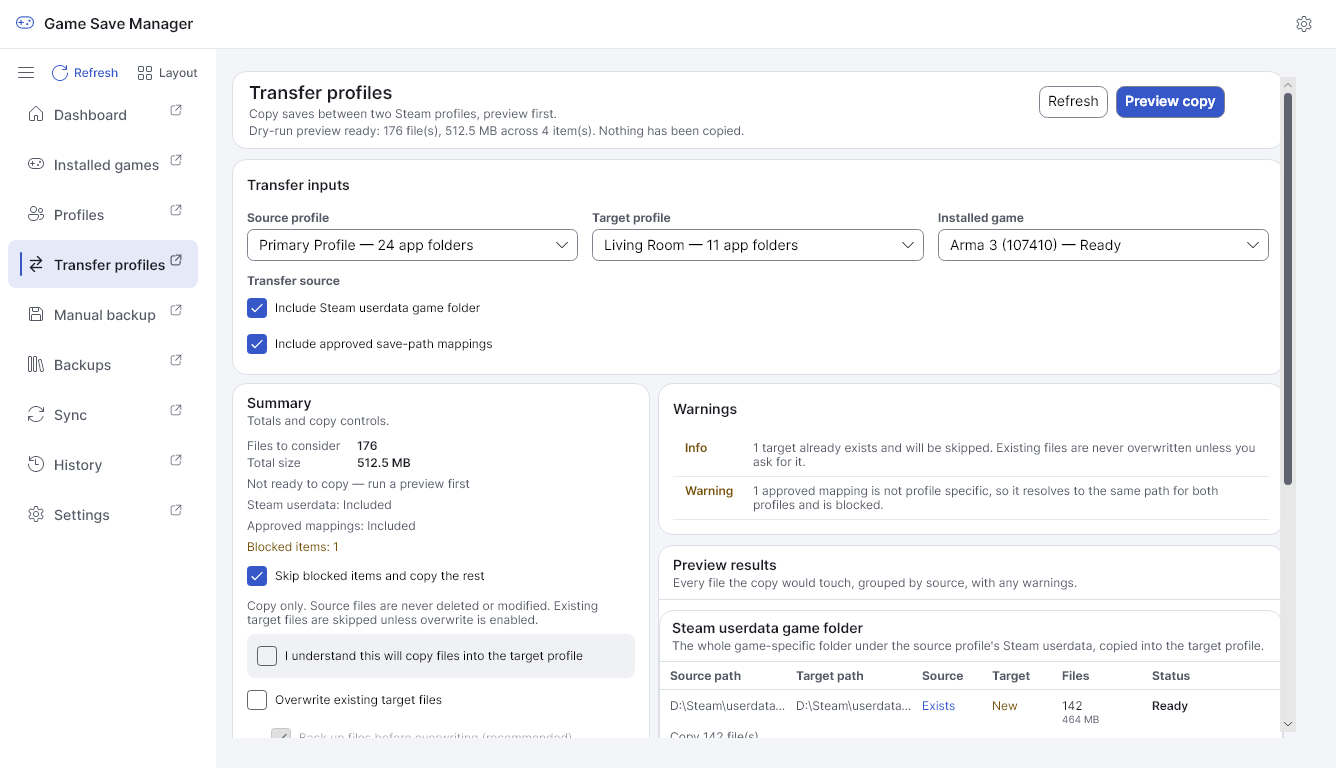Open Profiles in a new window

tap(176, 210)
